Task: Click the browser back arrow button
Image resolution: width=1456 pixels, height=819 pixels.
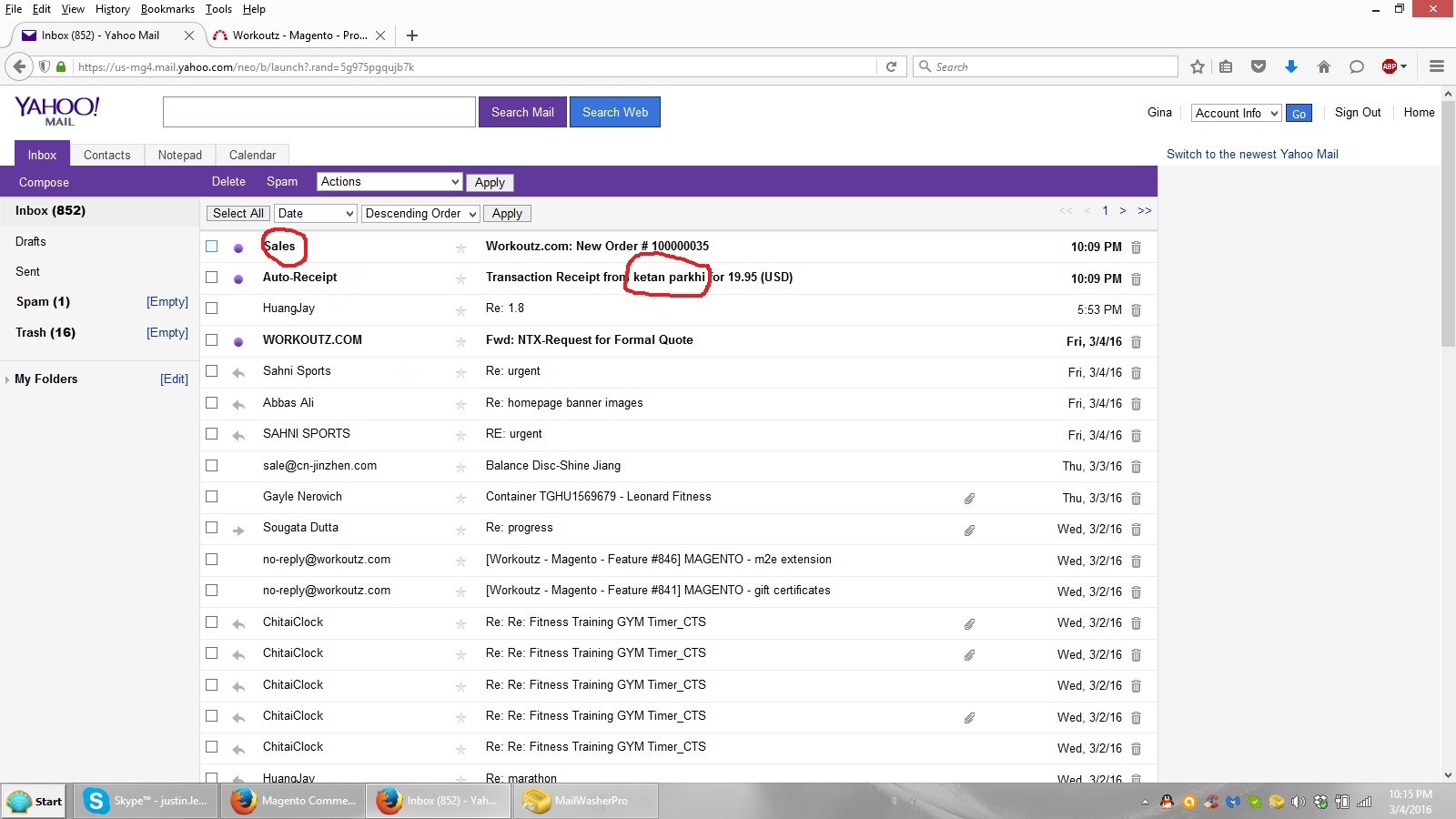Action: click(x=19, y=66)
